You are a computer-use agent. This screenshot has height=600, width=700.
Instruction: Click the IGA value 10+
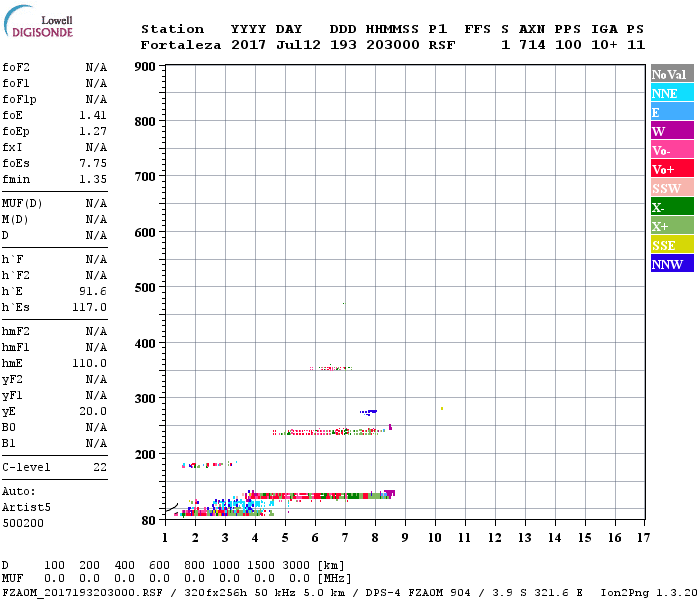(x=604, y=45)
